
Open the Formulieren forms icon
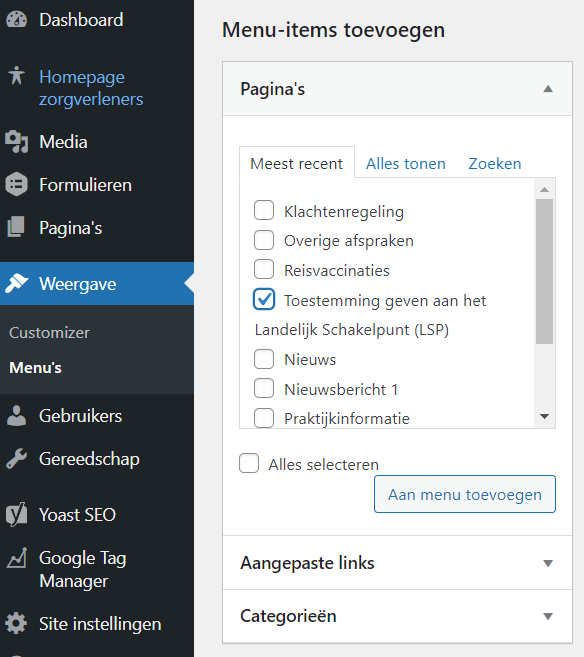(x=16, y=184)
